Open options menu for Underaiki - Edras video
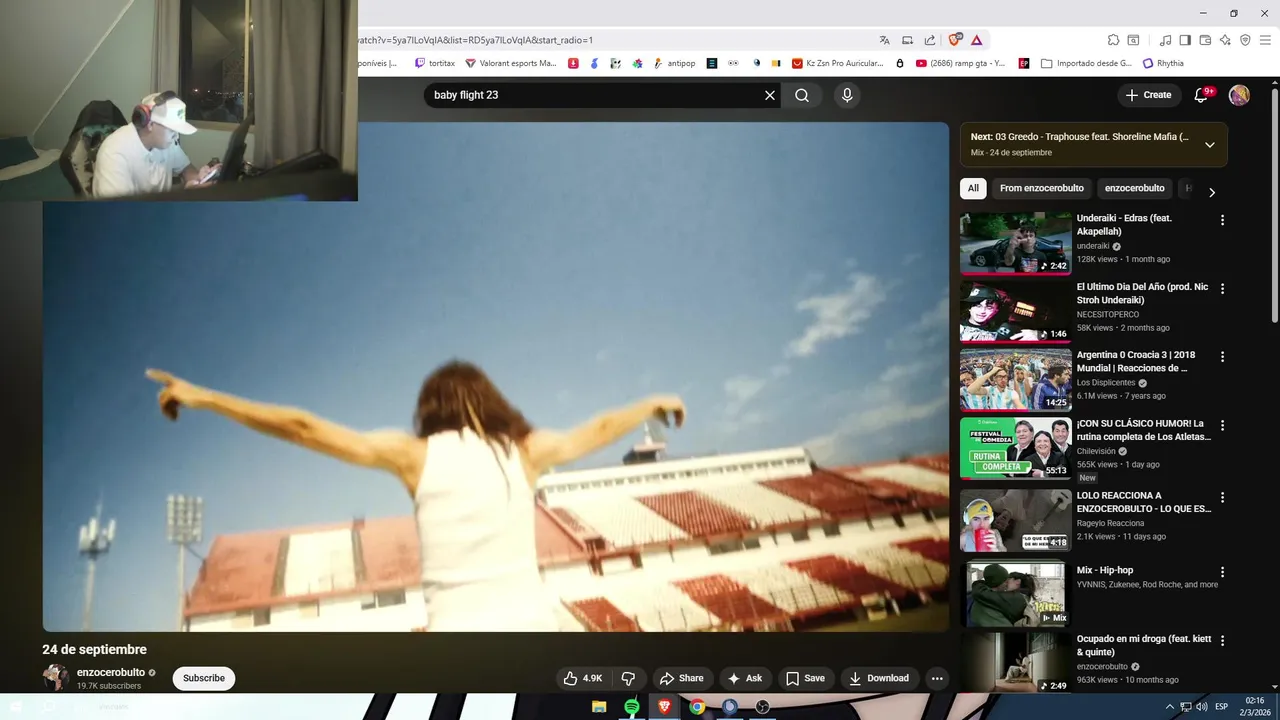Viewport: 1280px width, 720px height. pos(1222,220)
